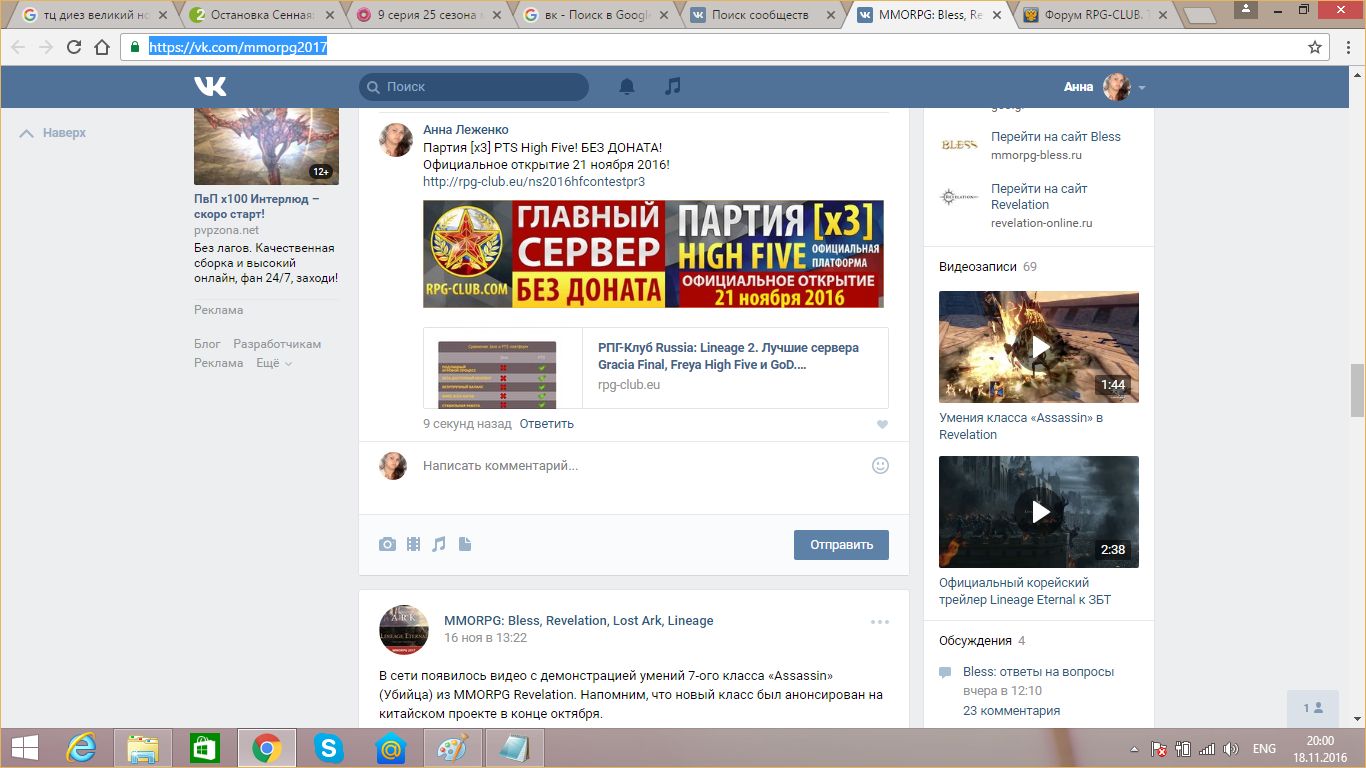Attach a photo with camera icon
The image size is (1366, 768).
point(387,544)
